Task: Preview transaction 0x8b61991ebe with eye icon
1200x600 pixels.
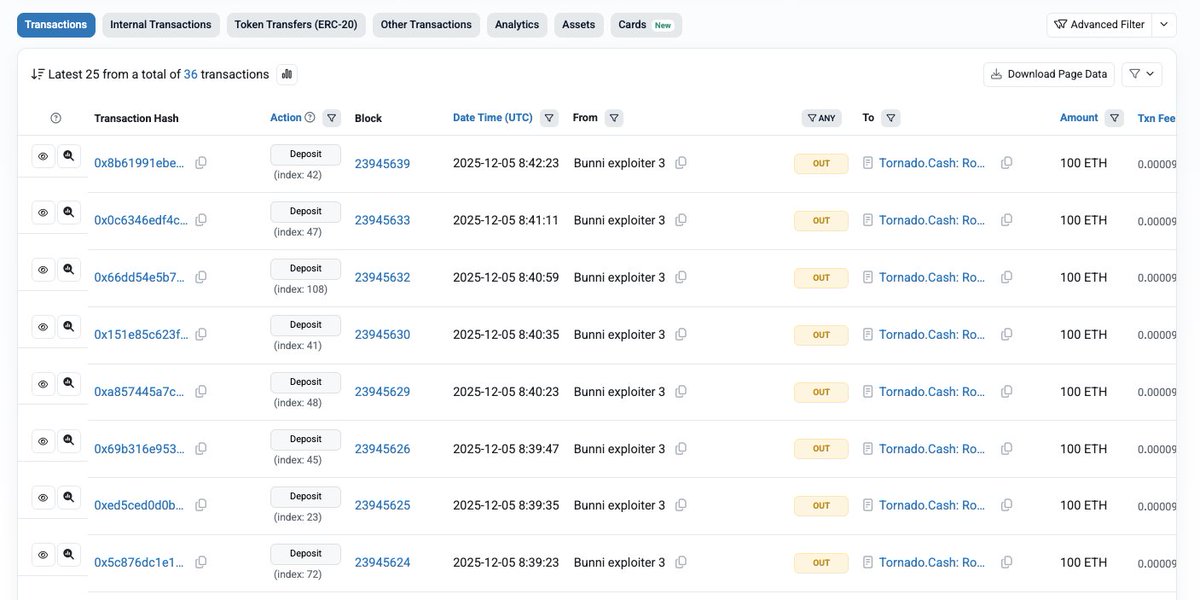Action: click(43, 156)
